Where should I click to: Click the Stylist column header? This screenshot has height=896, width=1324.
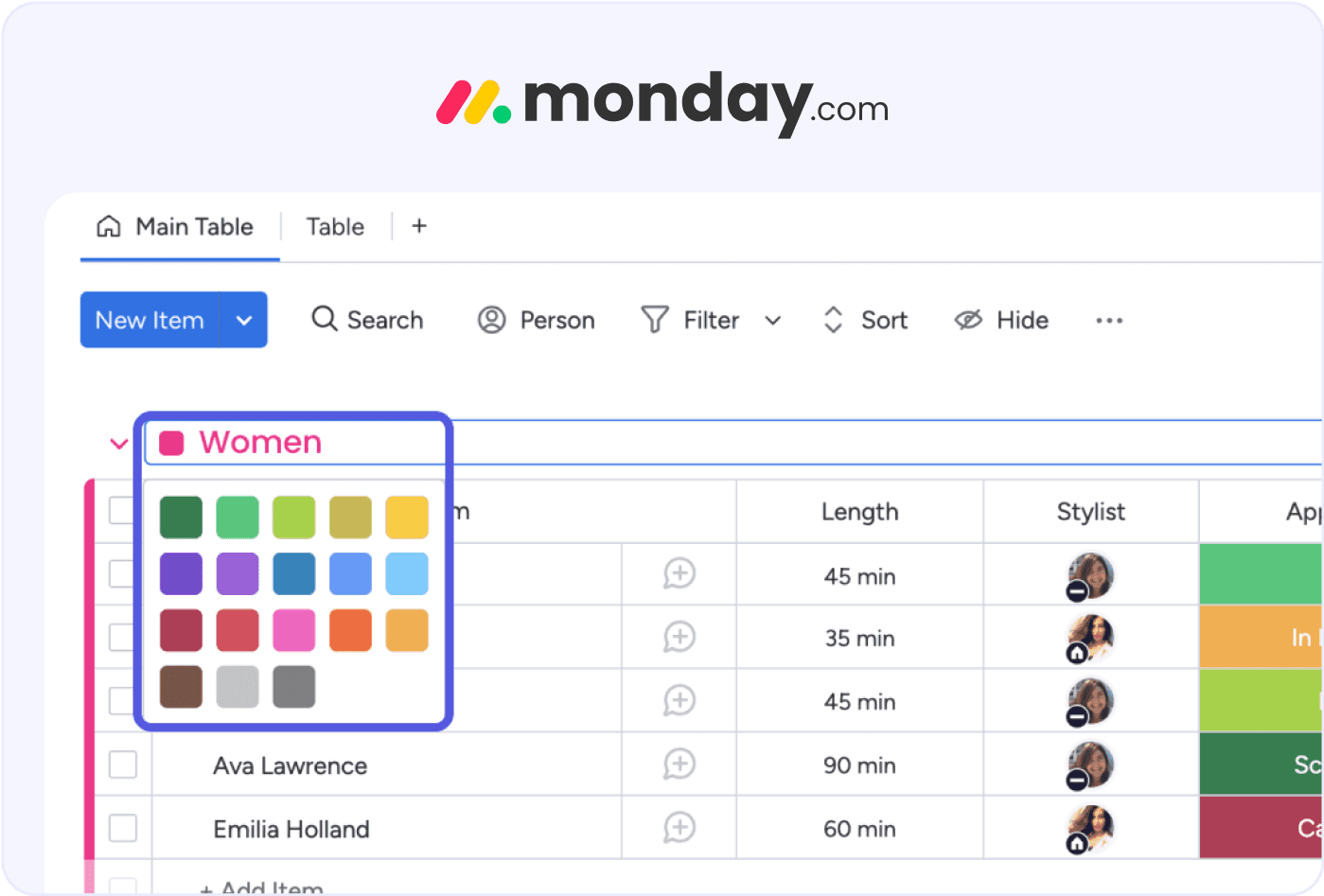(1091, 512)
